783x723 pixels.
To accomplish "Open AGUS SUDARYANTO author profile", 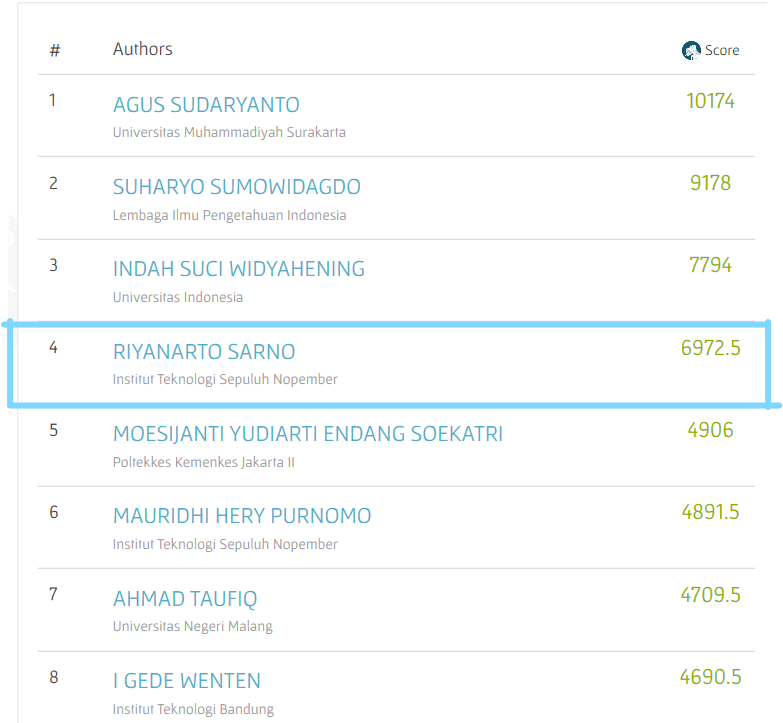I will tap(206, 105).
